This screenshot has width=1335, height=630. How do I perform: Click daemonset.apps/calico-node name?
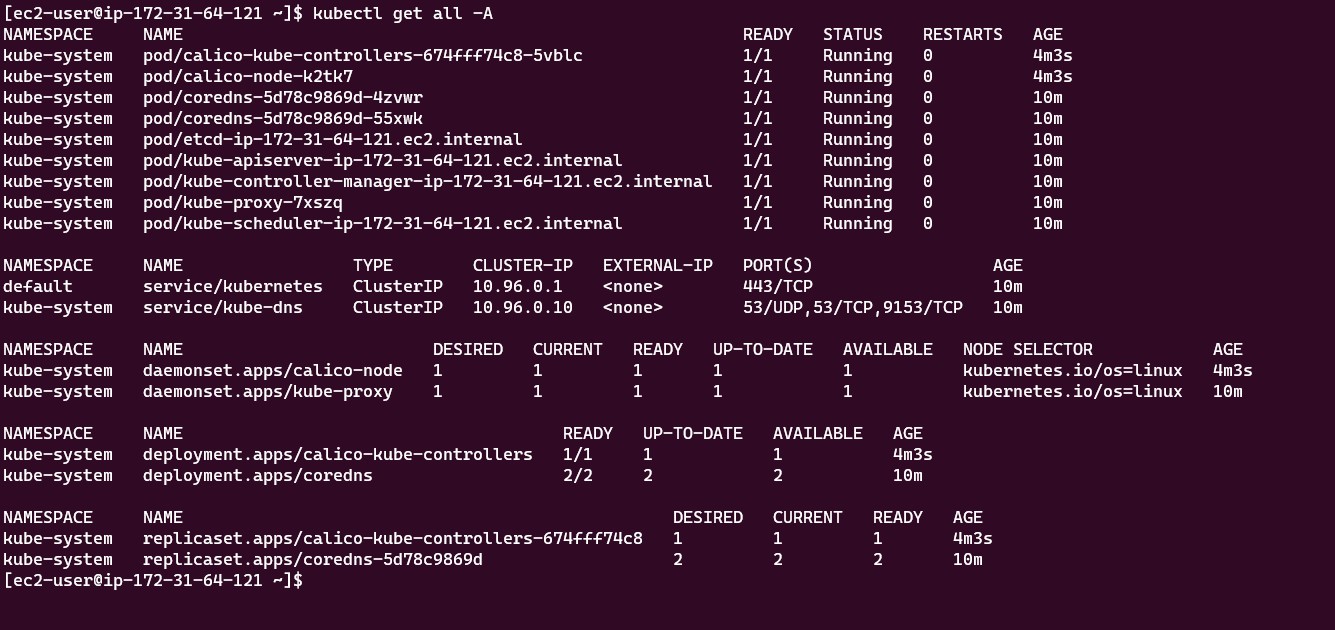coord(273,370)
